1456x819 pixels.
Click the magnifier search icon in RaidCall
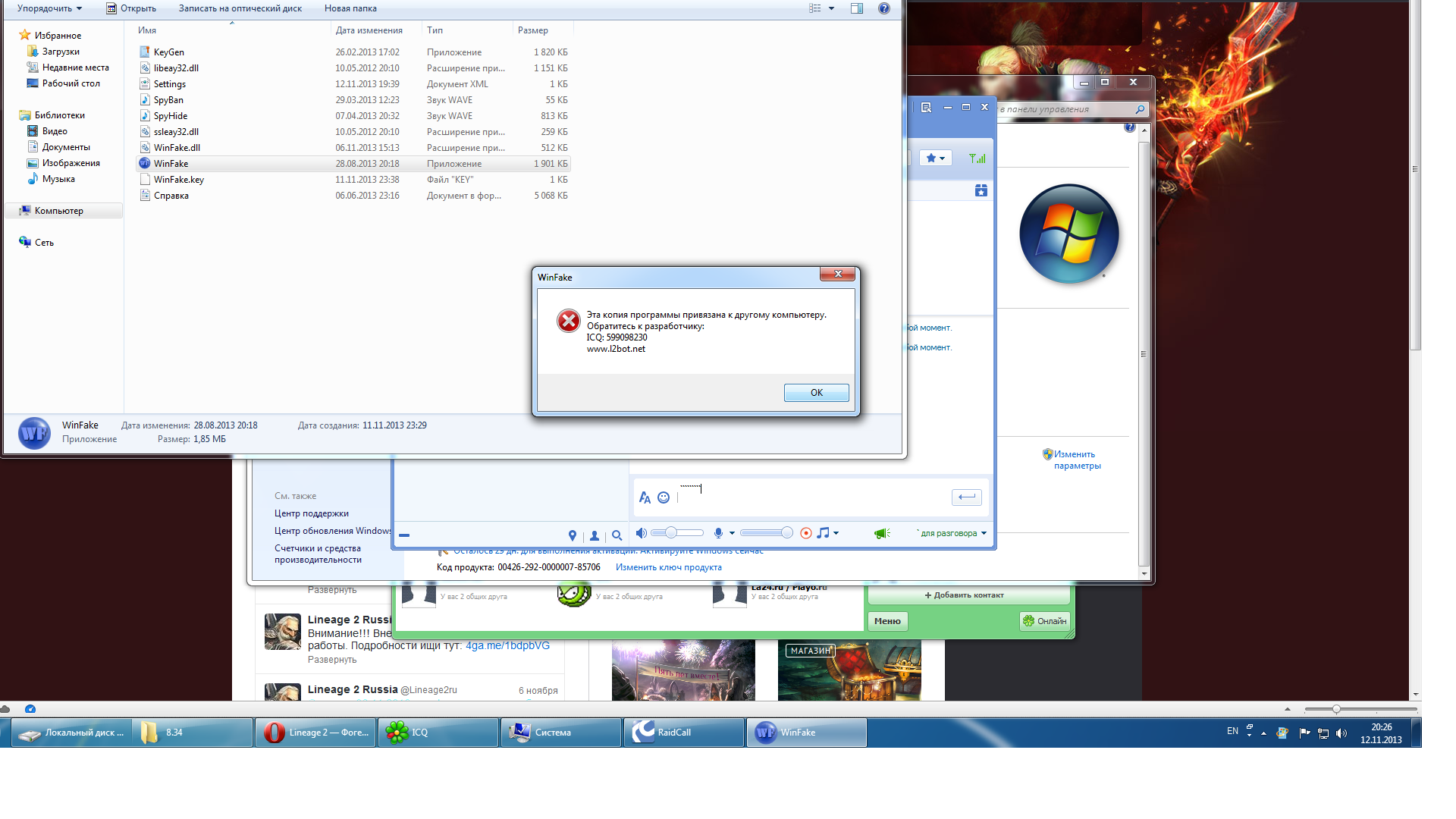point(617,535)
